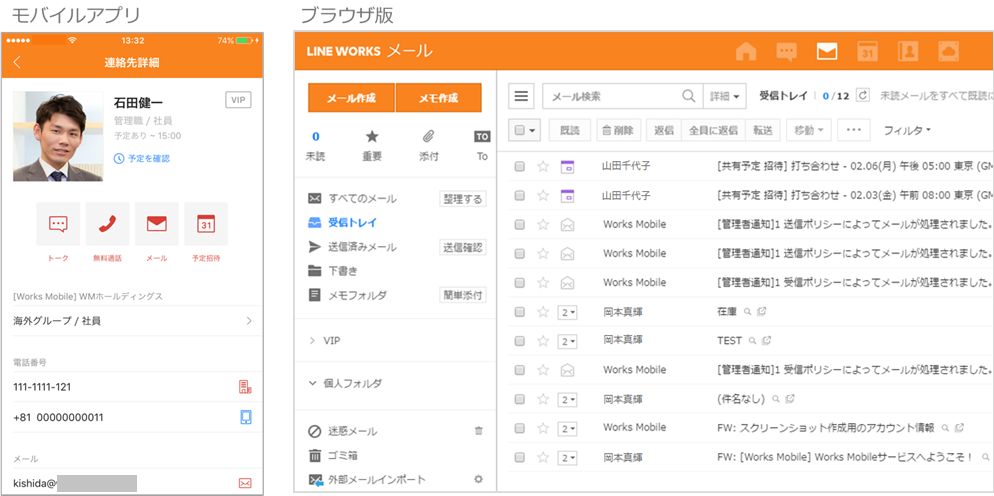This screenshot has width=994, height=496.
Task: Tap the free call phone icon
Action: click(x=107, y=224)
